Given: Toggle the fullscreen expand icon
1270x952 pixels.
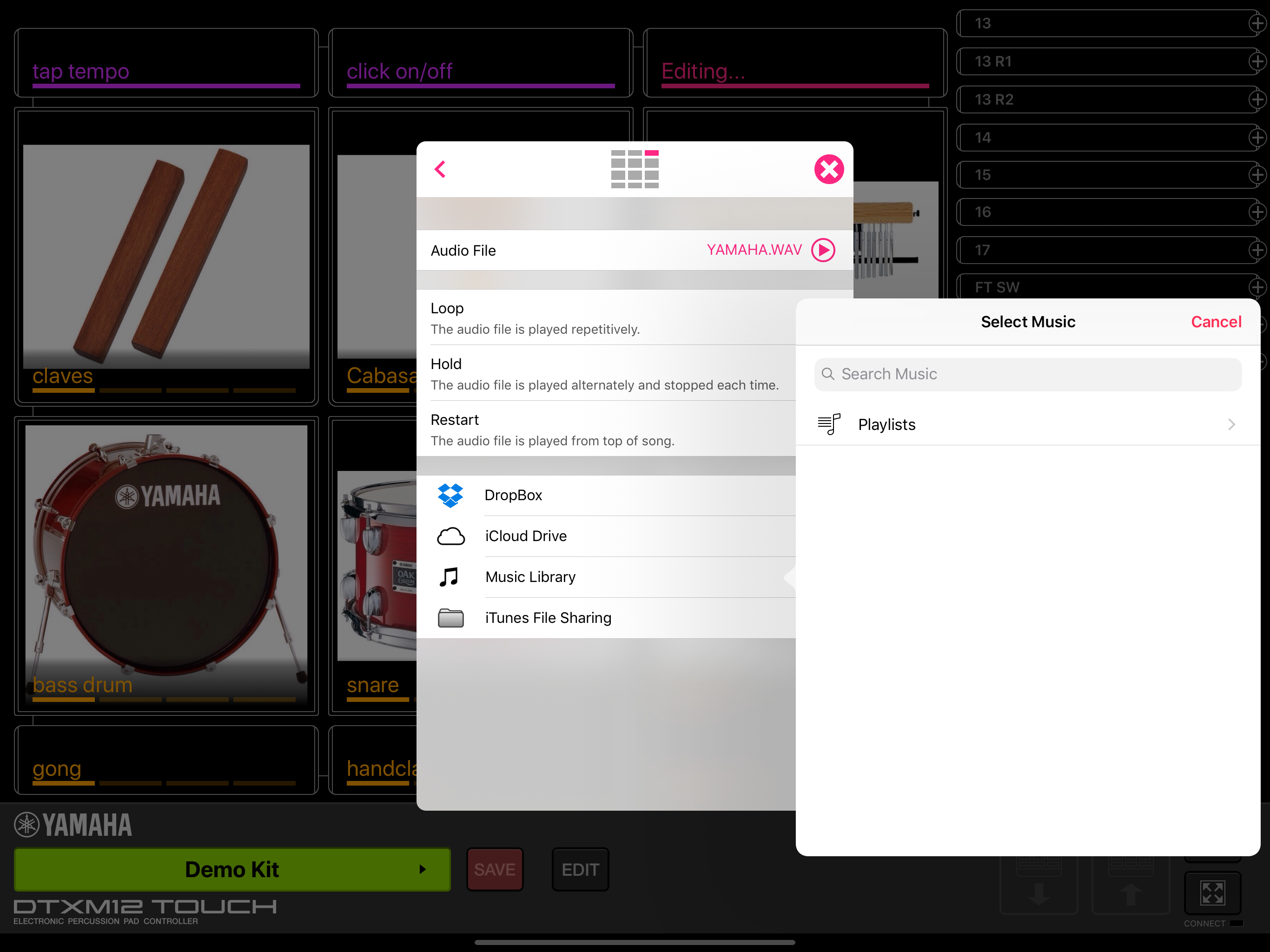Looking at the screenshot, I should pyautogui.click(x=1212, y=893).
